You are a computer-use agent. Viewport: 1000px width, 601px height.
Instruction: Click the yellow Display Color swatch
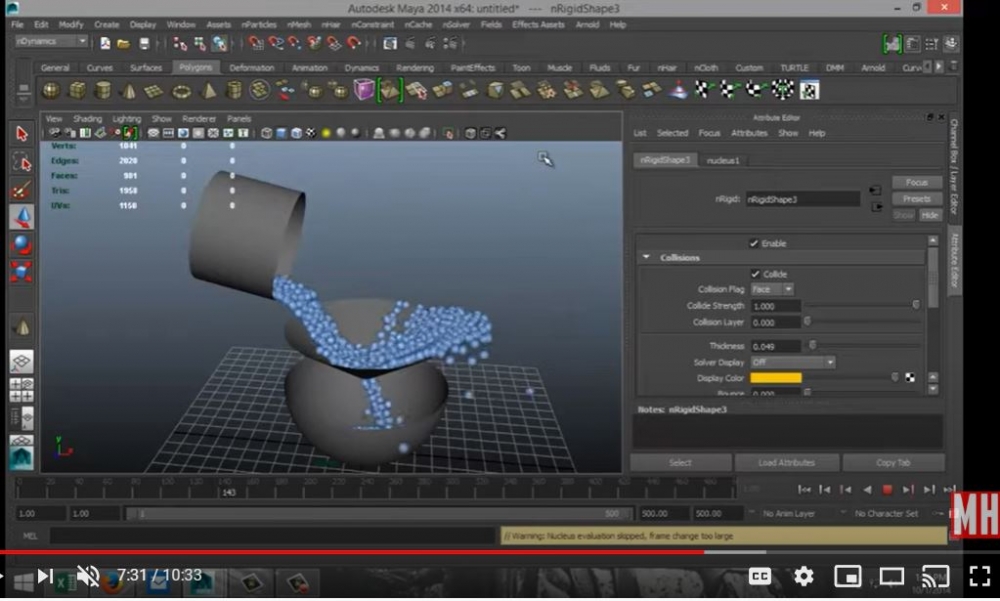click(x=776, y=378)
